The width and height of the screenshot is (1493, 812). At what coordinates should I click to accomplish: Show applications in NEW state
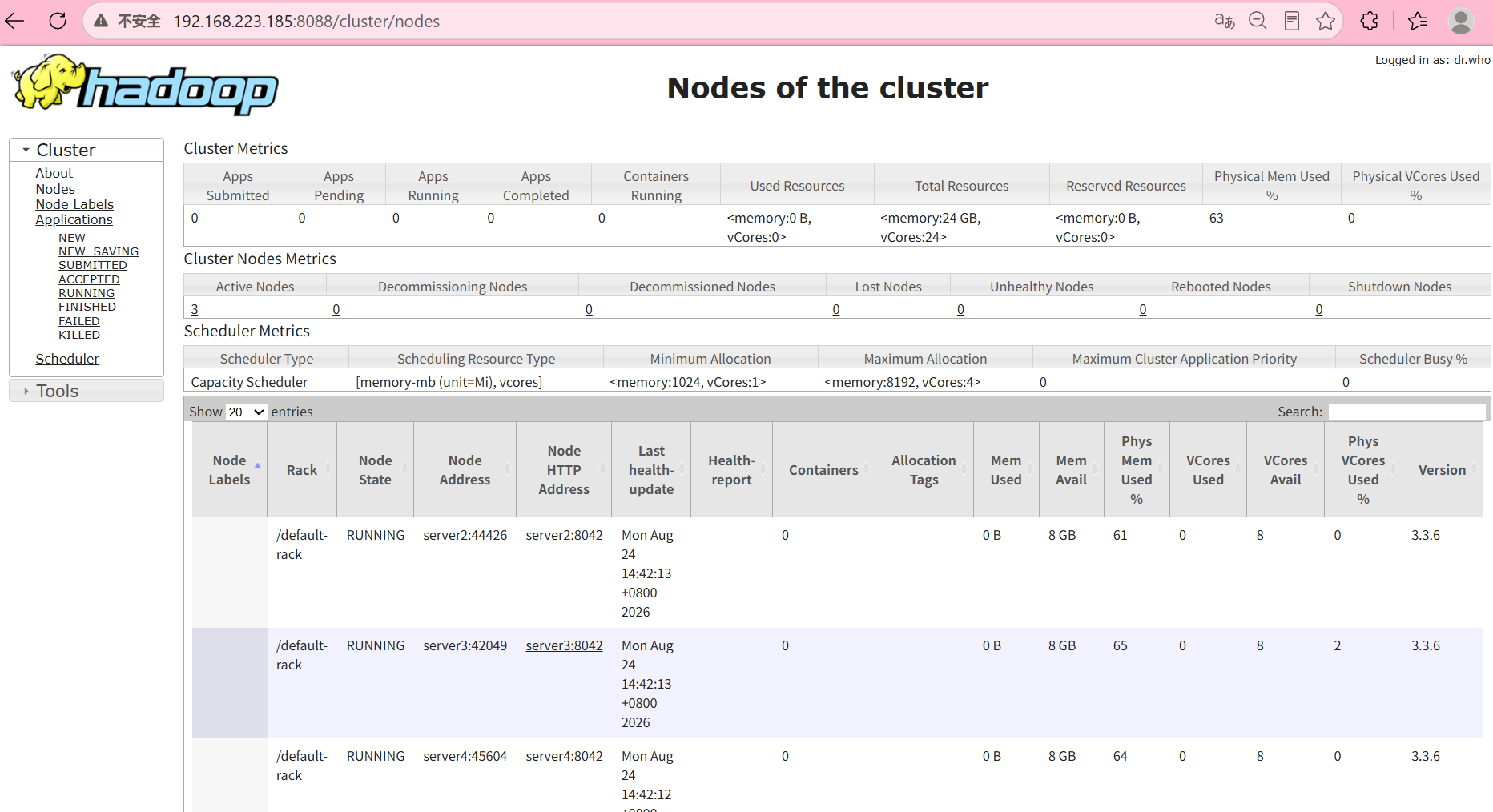click(x=72, y=238)
